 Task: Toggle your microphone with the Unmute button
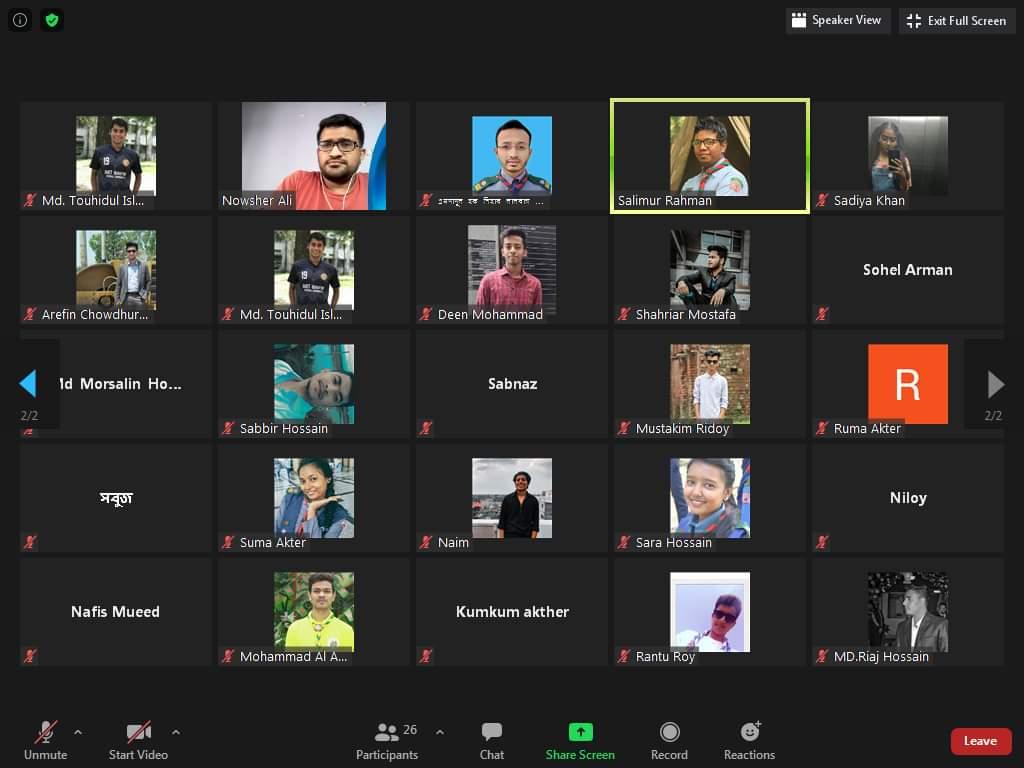pyautogui.click(x=45, y=740)
